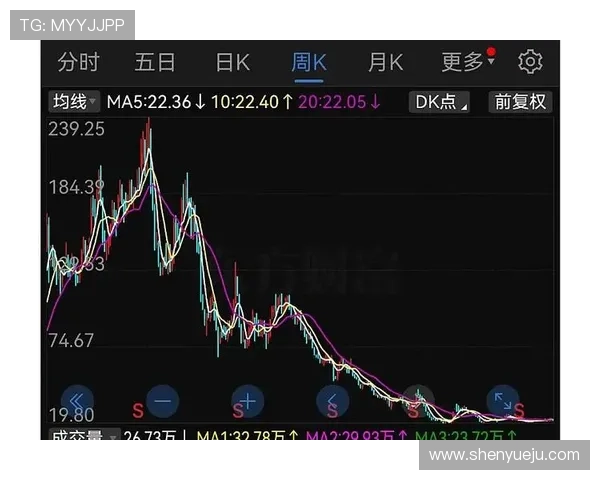The width and height of the screenshot is (600, 480).
Task: Zoom out the chart with minus button
Action: 163,401
